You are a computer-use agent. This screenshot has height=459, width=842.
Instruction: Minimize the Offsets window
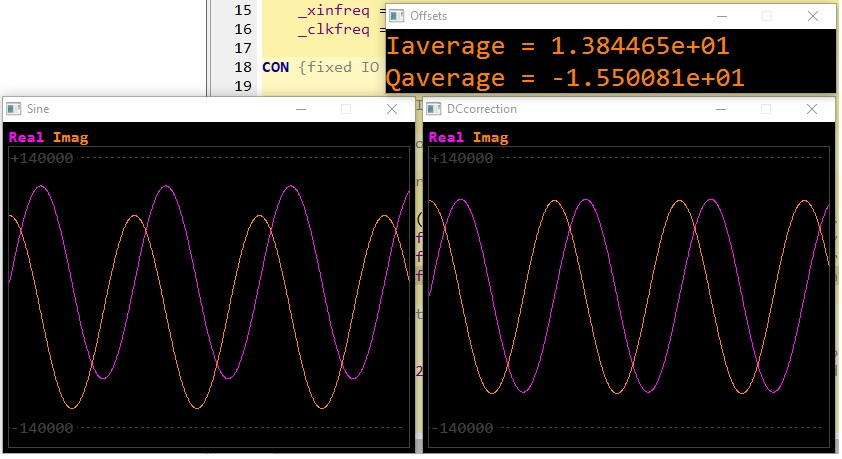[x=720, y=16]
